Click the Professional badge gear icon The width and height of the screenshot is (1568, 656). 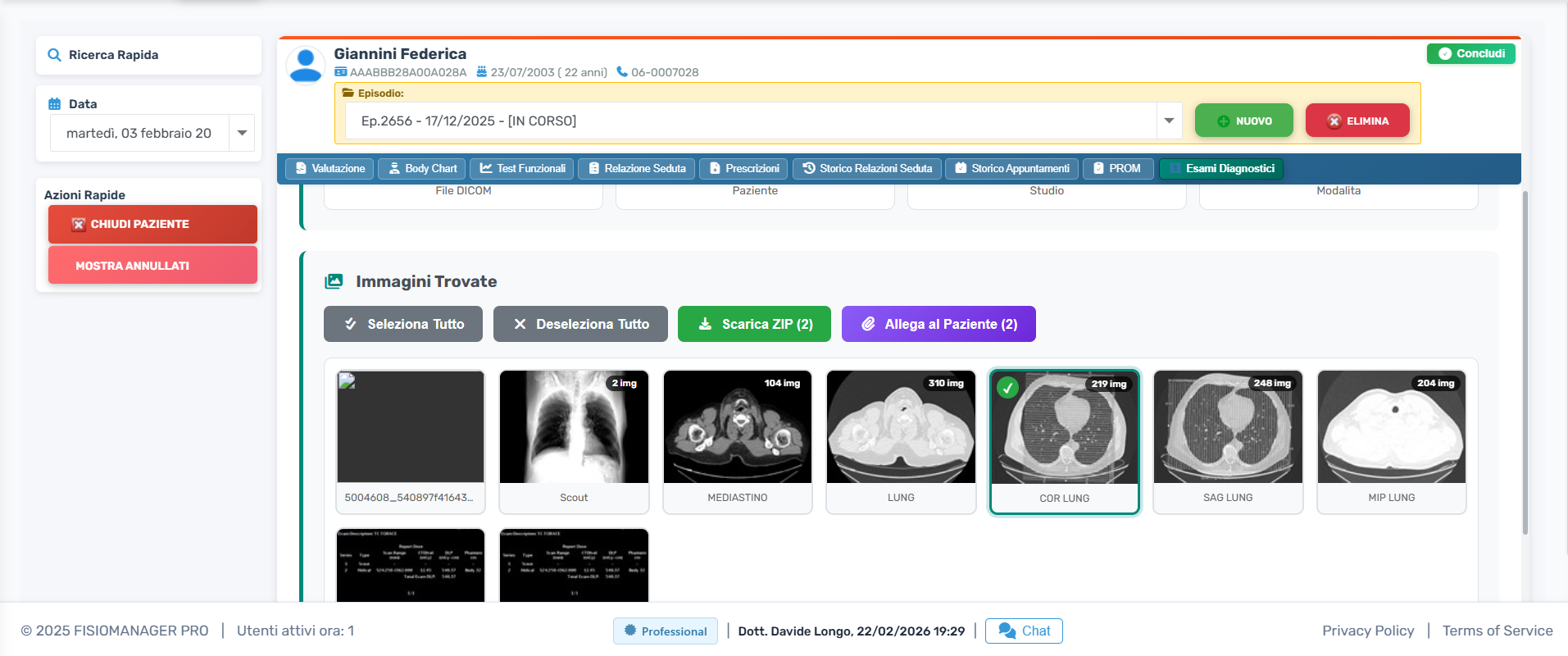coord(629,631)
